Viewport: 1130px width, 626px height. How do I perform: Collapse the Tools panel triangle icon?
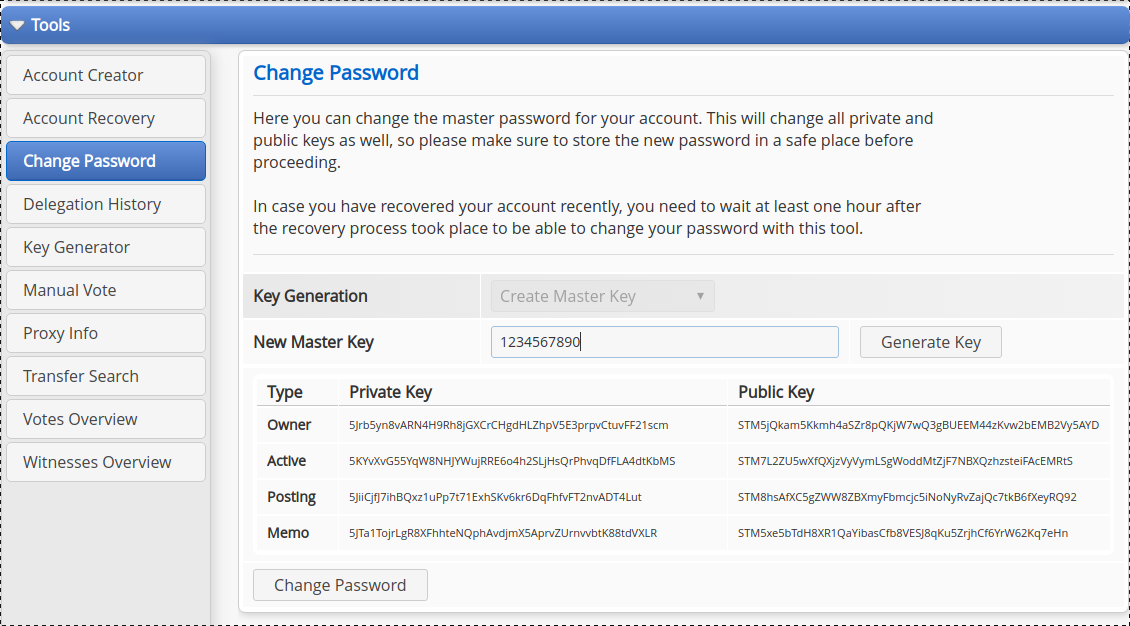[17, 25]
